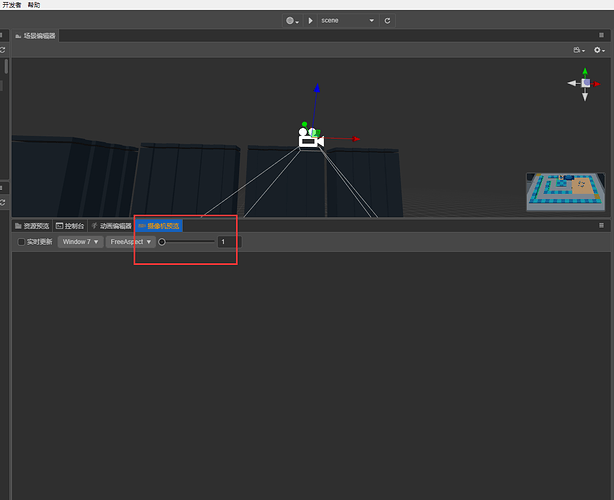This screenshot has width=614, height=500.
Task: Switch to the 摄像机预览 tab
Action: tap(159, 226)
